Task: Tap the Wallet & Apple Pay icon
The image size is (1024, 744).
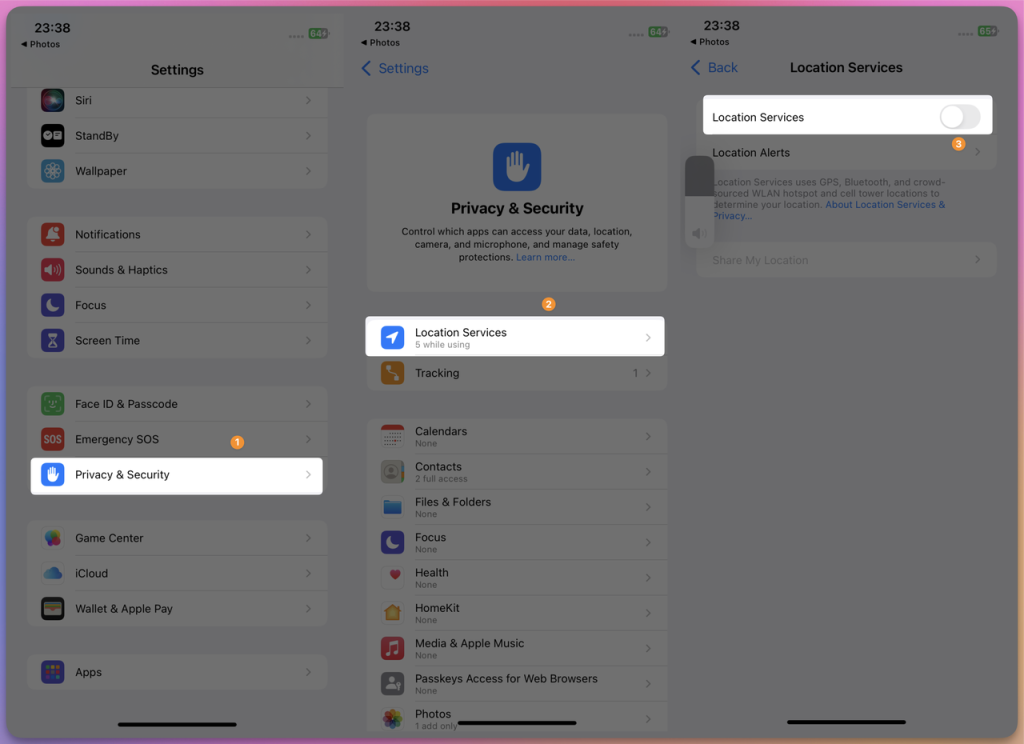Action: (x=53, y=609)
